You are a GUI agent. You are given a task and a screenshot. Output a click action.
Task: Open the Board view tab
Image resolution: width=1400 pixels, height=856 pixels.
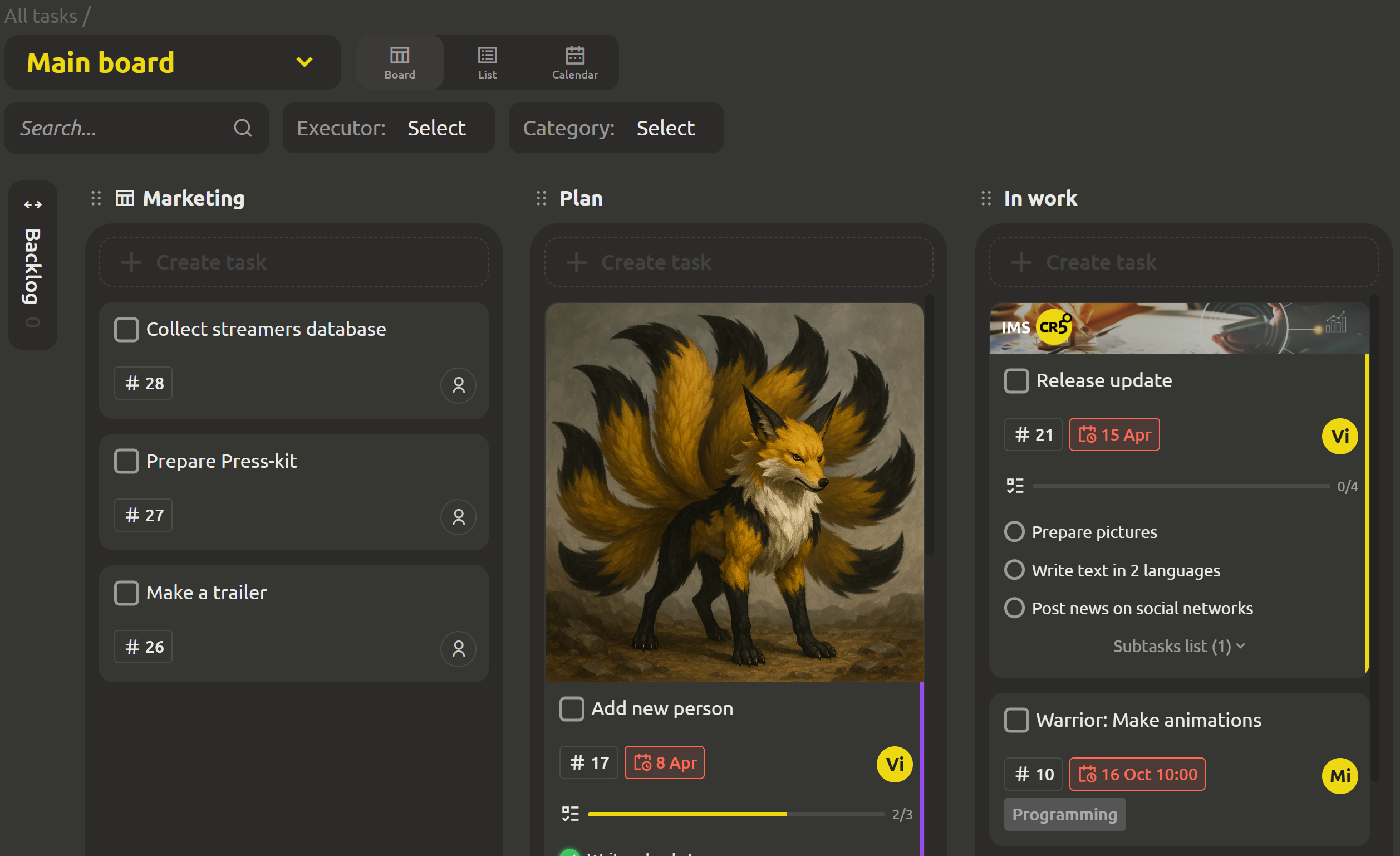click(400, 62)
